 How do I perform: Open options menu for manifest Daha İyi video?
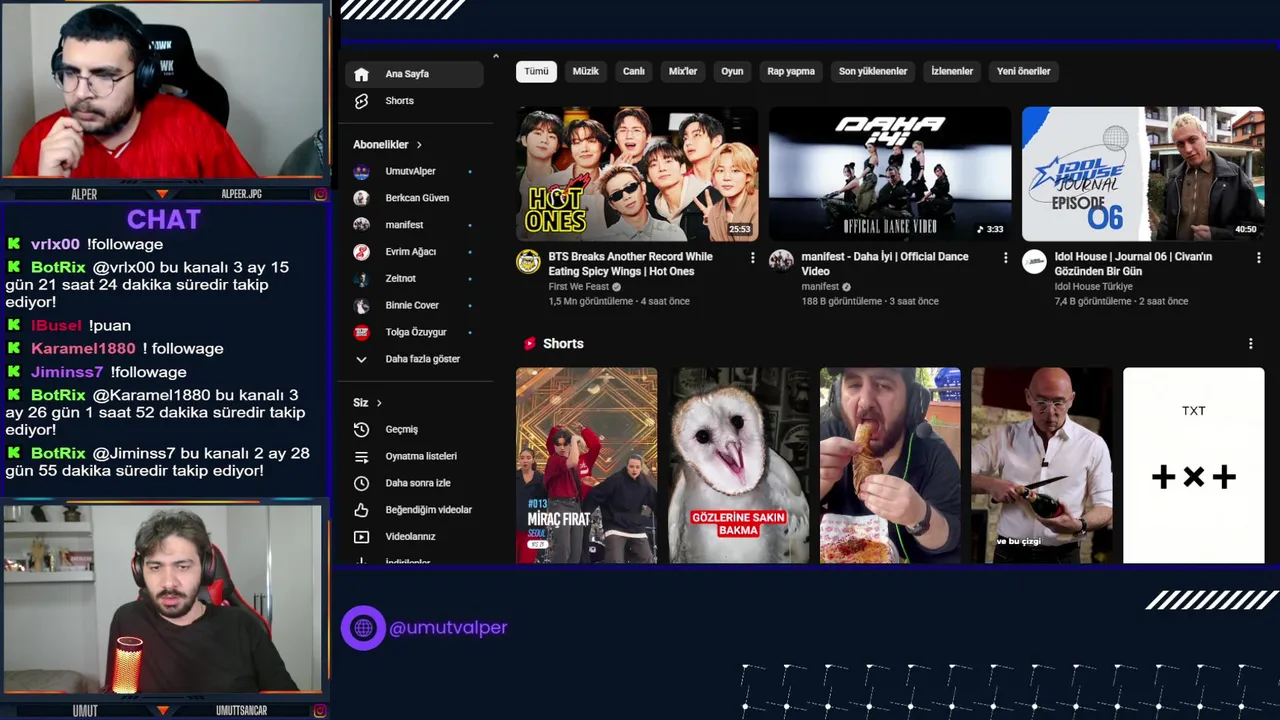(1005, 258)
